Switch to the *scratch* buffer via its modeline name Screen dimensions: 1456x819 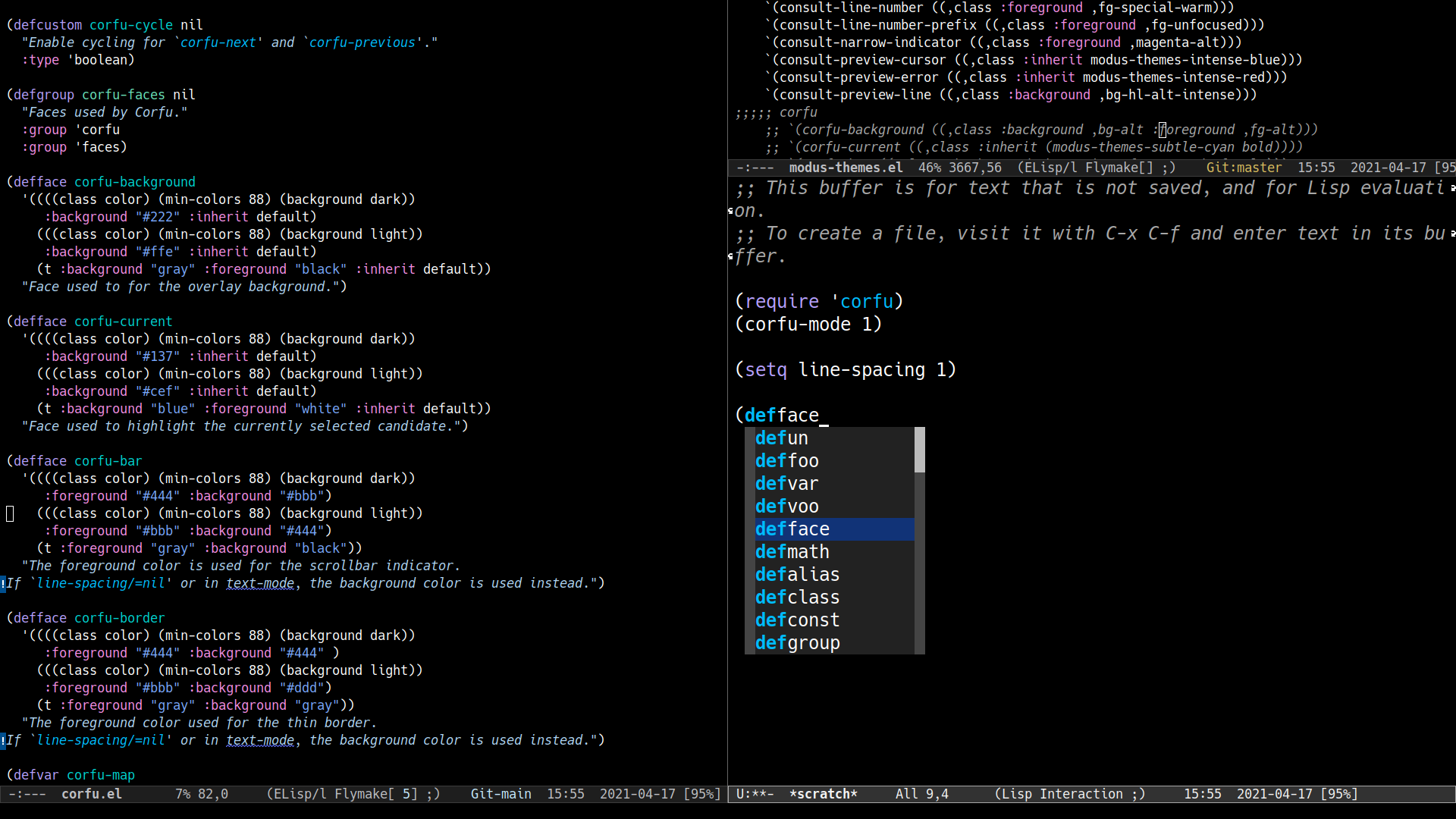click(824, 794)
